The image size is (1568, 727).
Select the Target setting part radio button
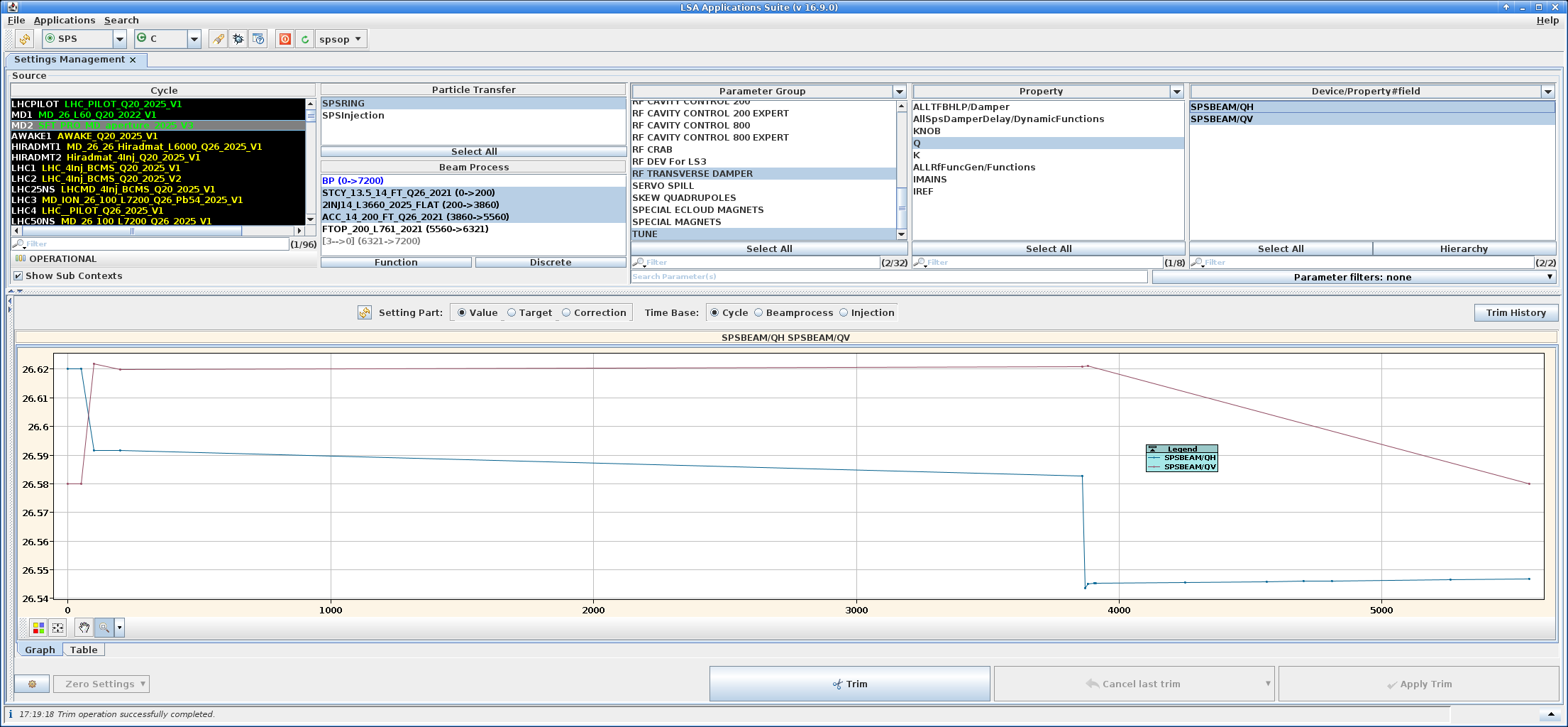(x=512, y=312)
